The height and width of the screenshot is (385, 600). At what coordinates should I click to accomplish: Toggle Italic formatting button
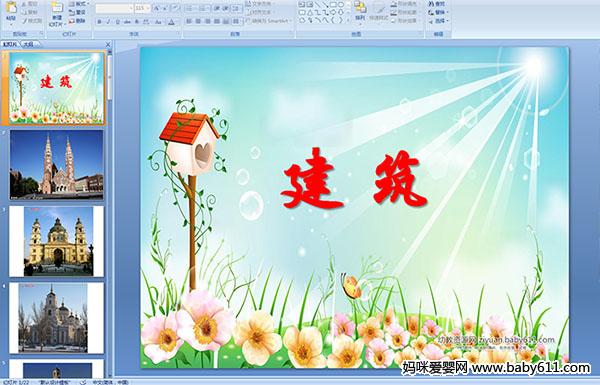click(108, 22)
